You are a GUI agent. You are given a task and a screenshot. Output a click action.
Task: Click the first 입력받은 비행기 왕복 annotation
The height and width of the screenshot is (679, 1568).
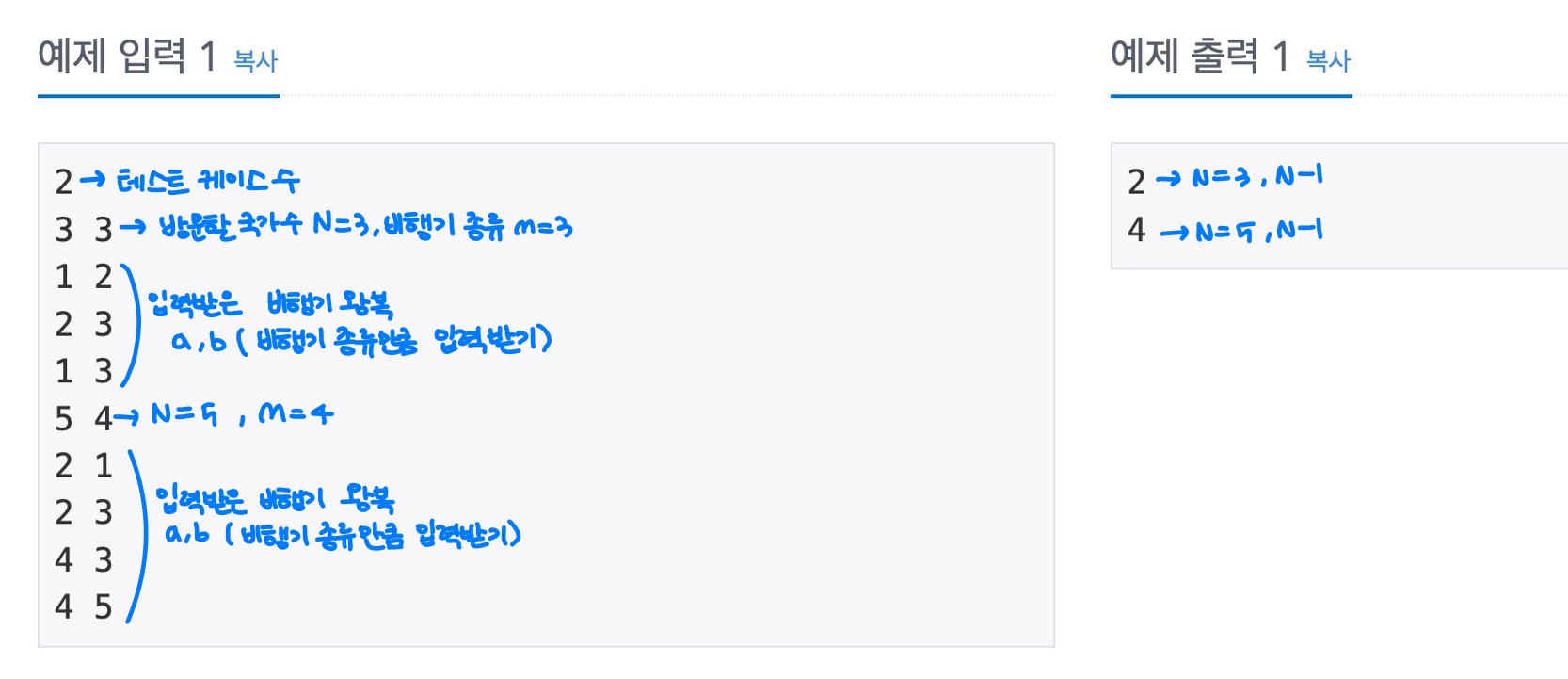[x=270, y=303]
